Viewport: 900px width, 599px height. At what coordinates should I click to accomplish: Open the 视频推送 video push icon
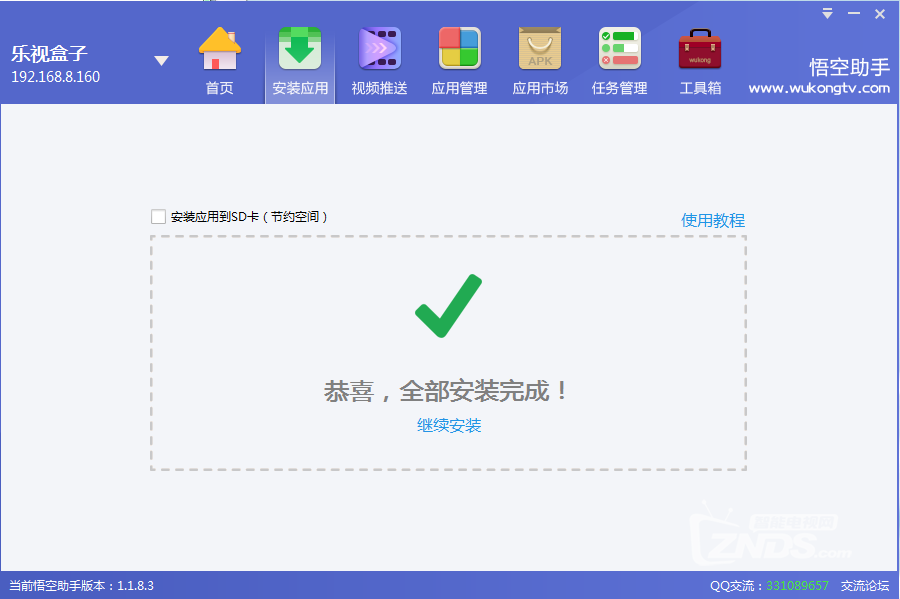click(x=379, y=49)
